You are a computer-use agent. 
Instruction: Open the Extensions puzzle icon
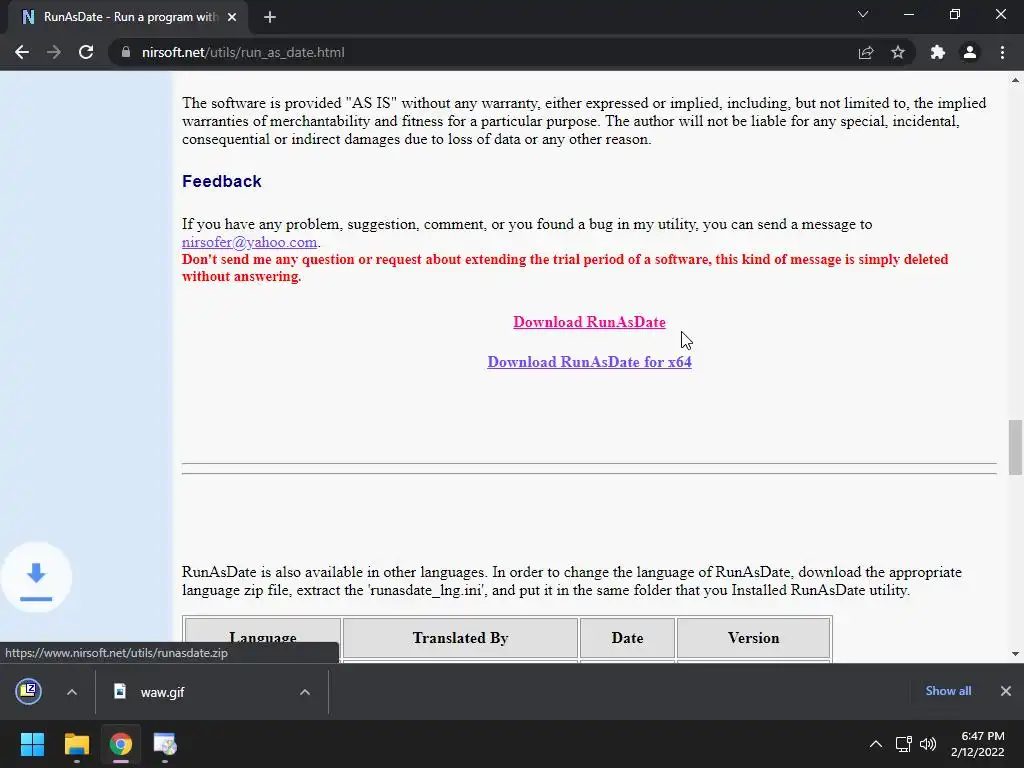(938, 52)
